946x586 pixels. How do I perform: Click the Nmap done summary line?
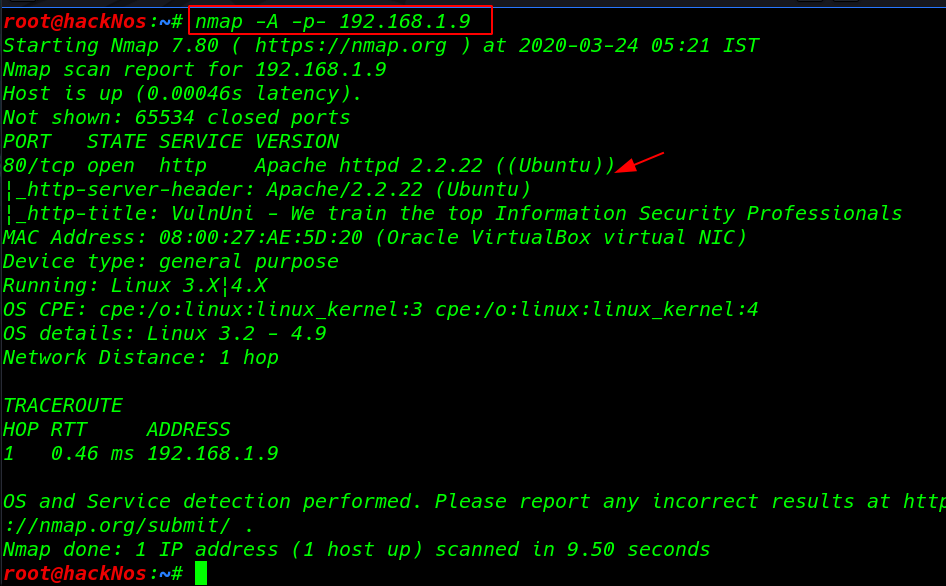click(357, 549)
